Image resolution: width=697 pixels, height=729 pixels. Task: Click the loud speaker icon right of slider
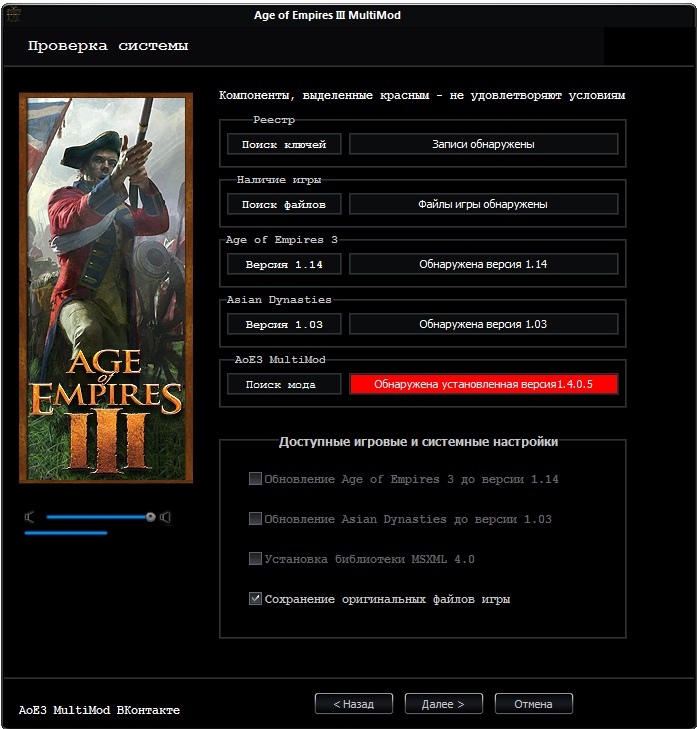166,517
